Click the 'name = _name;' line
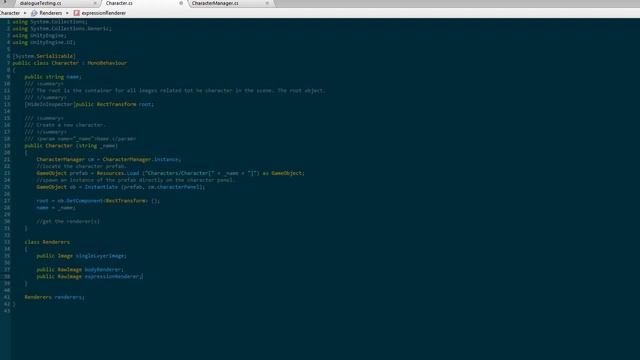Image resolution: width=640 pixels, height=360 pixels. 56,207
